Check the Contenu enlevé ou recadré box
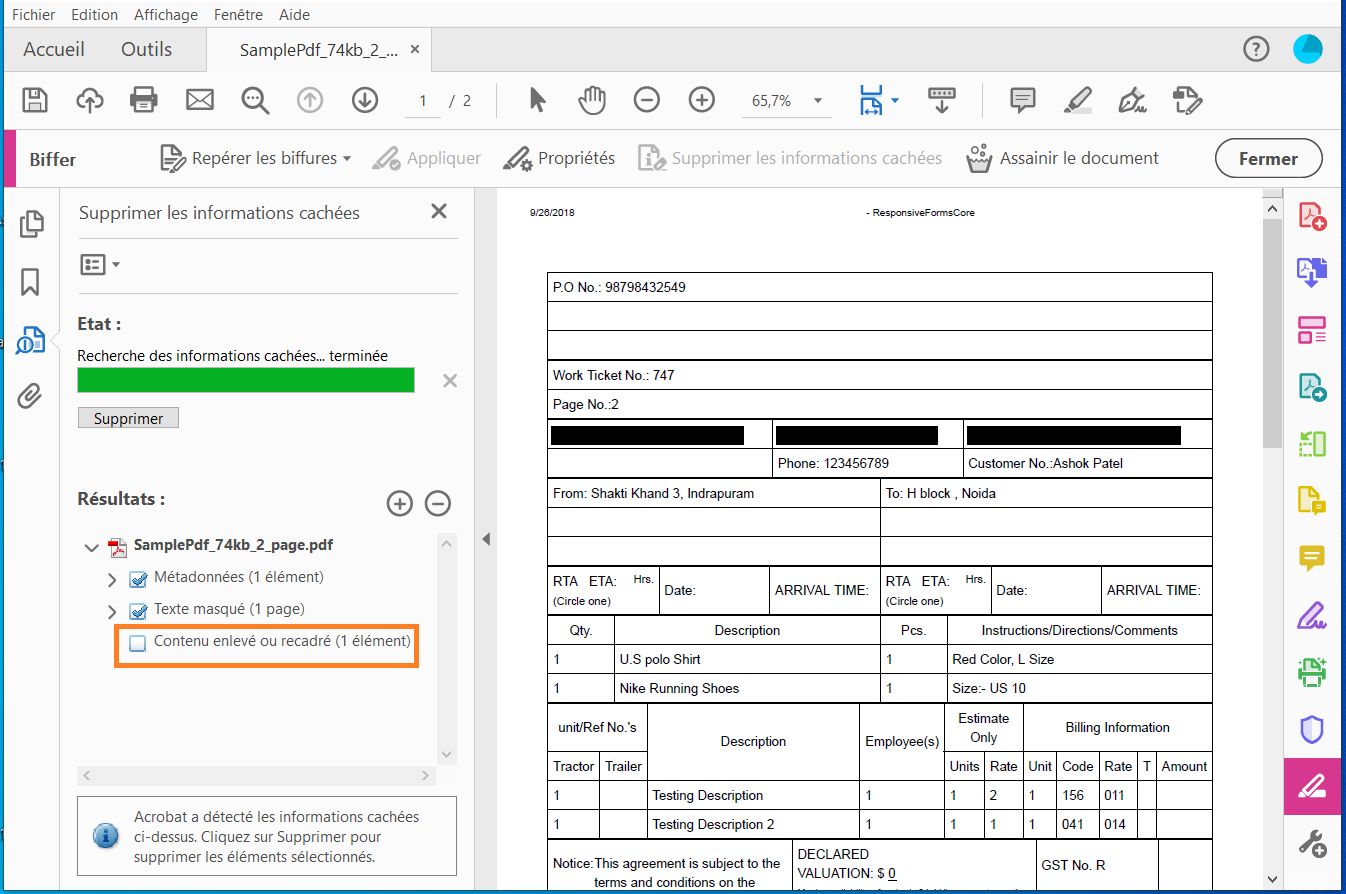Image resolution: width=1346 pixels, height=894 pixels. click(x=138, y=643)
